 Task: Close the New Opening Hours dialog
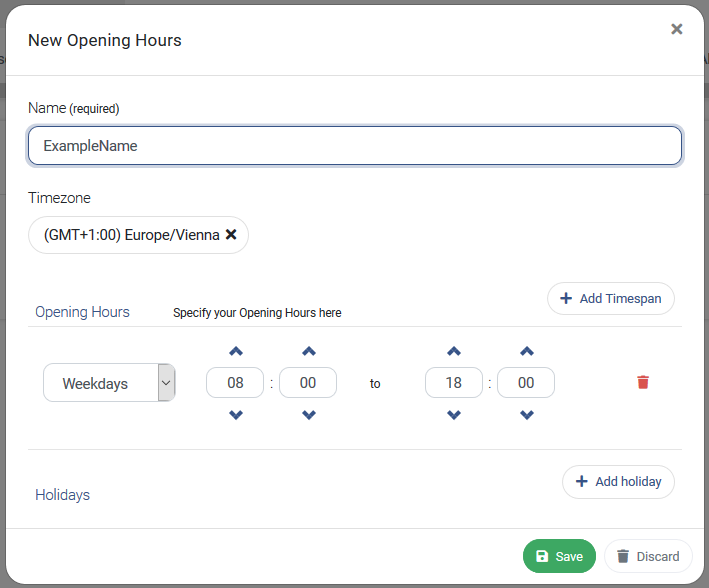[676, 29]
